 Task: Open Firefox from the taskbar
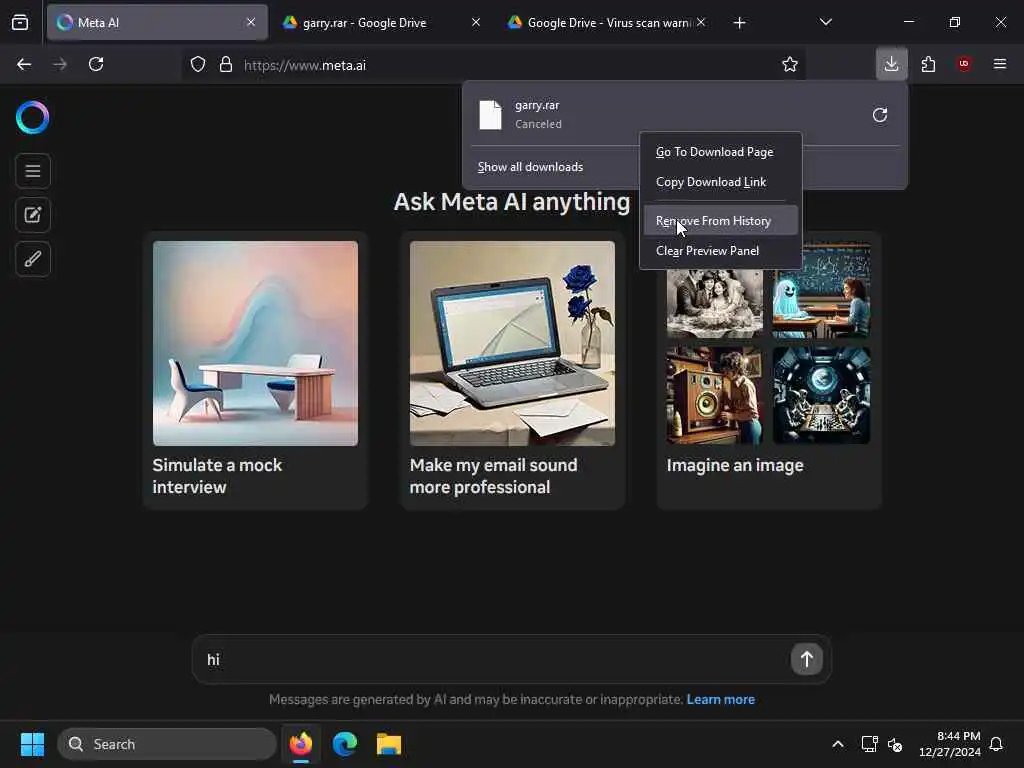[301, 744]
